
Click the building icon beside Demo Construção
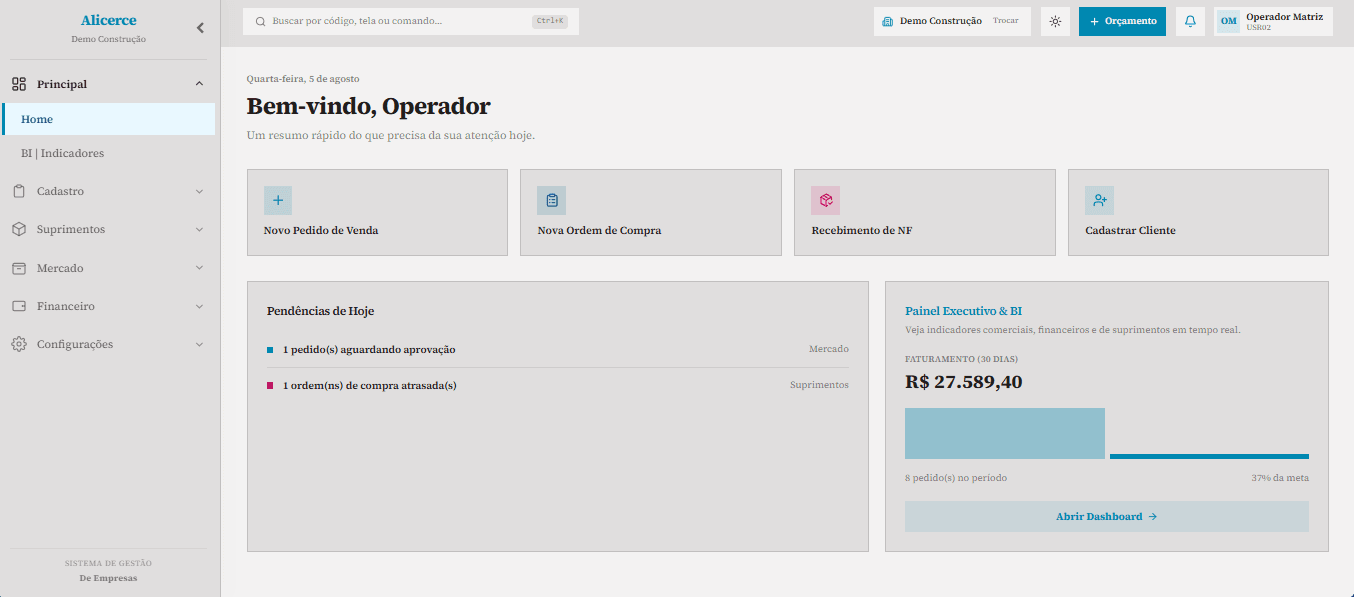887,21
